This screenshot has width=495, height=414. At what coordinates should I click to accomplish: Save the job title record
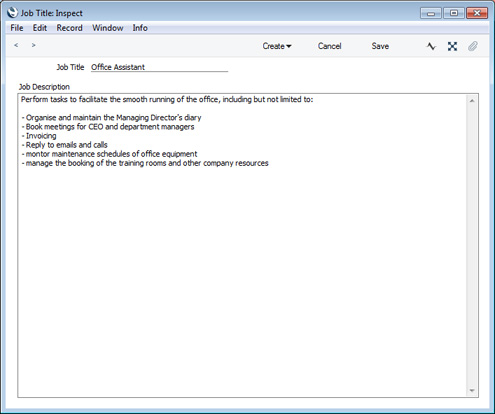pos(380,46)
